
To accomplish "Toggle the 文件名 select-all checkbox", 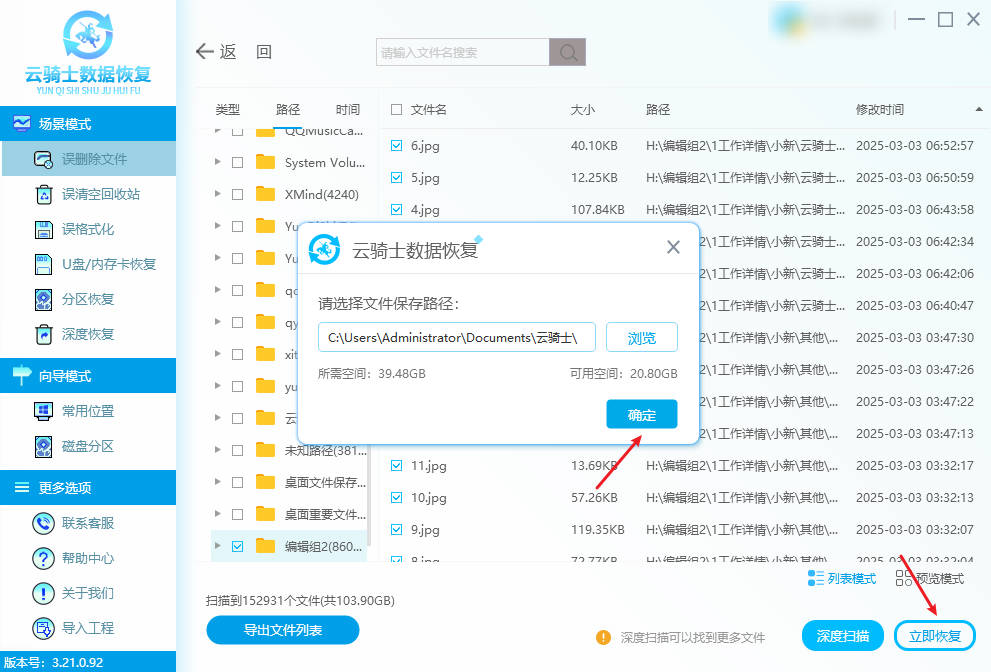I will [397, 110].
